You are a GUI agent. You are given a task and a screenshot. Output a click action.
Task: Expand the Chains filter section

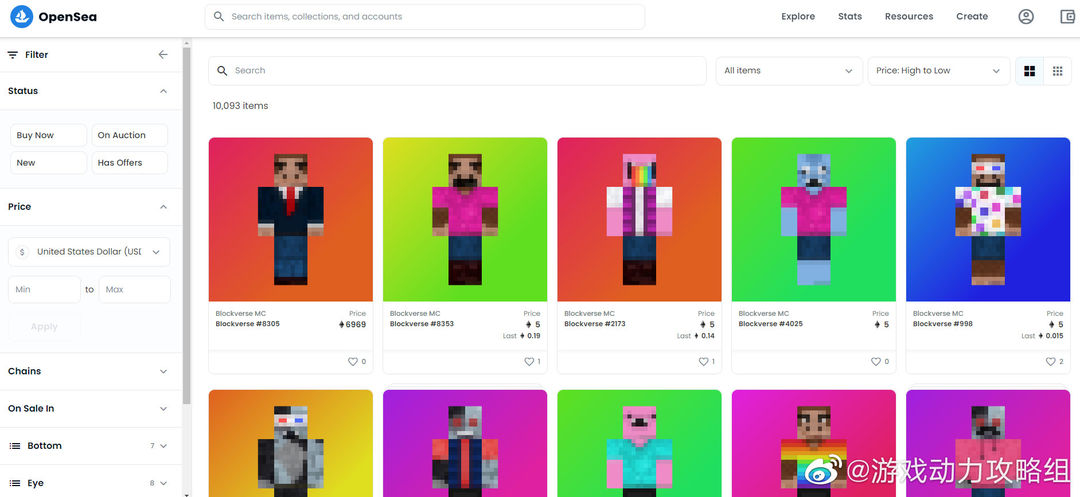87,371
